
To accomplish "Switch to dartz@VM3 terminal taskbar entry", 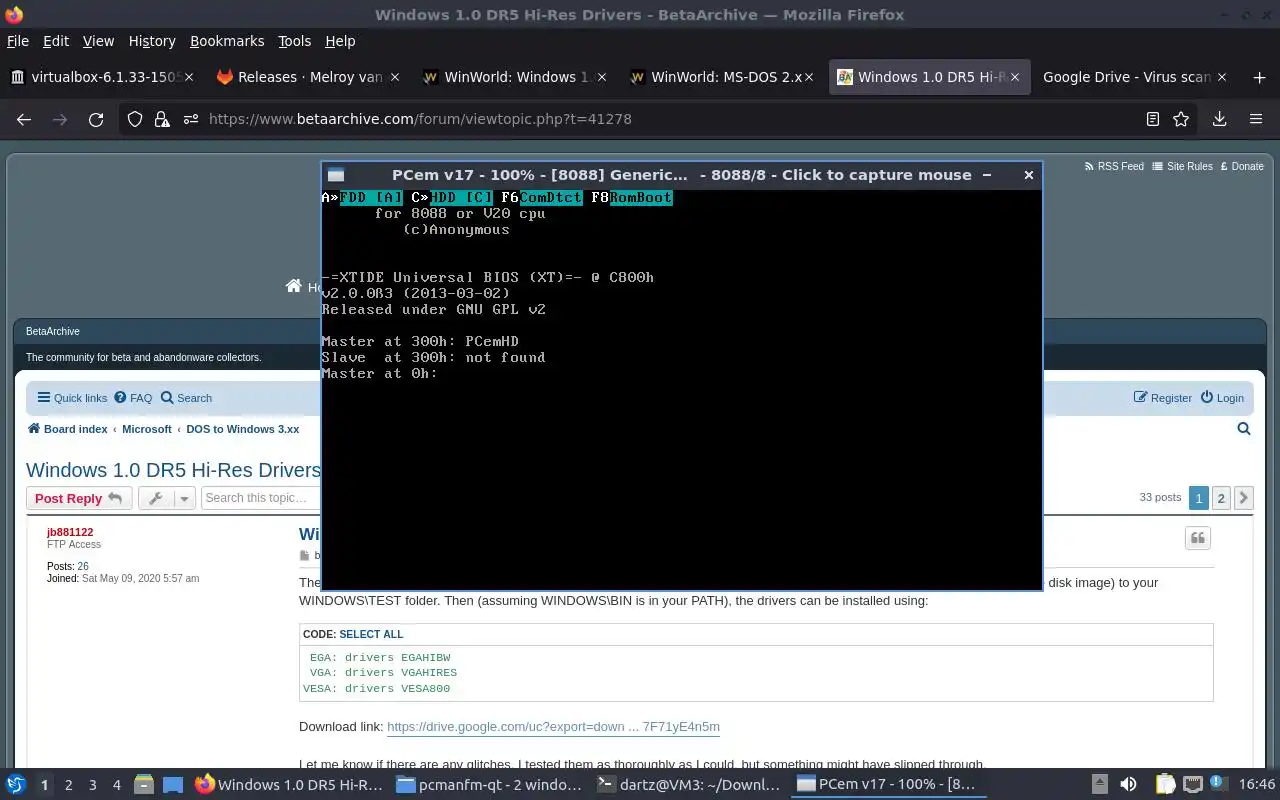I will pos(689,784).
